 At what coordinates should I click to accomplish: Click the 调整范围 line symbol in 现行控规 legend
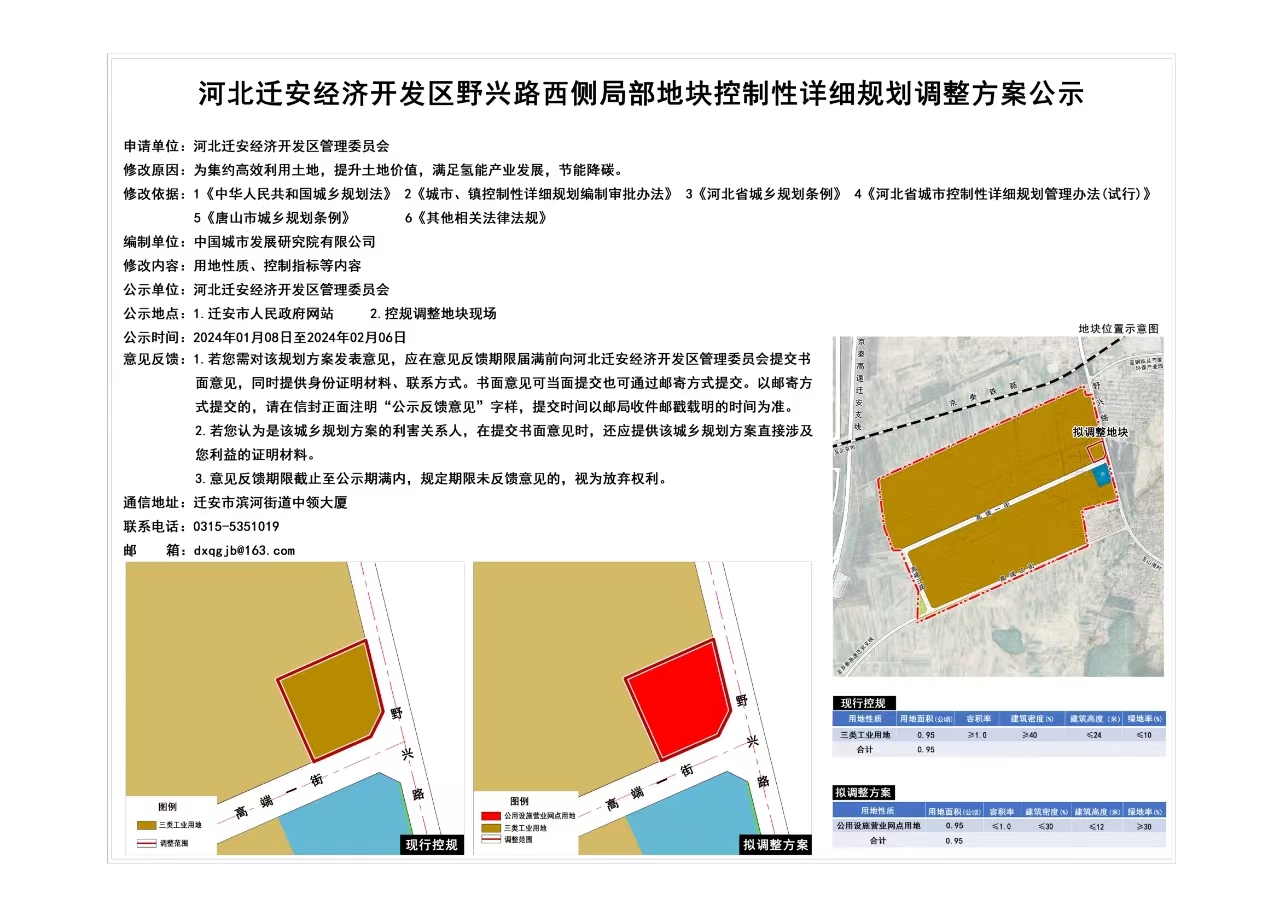[146, 843]
